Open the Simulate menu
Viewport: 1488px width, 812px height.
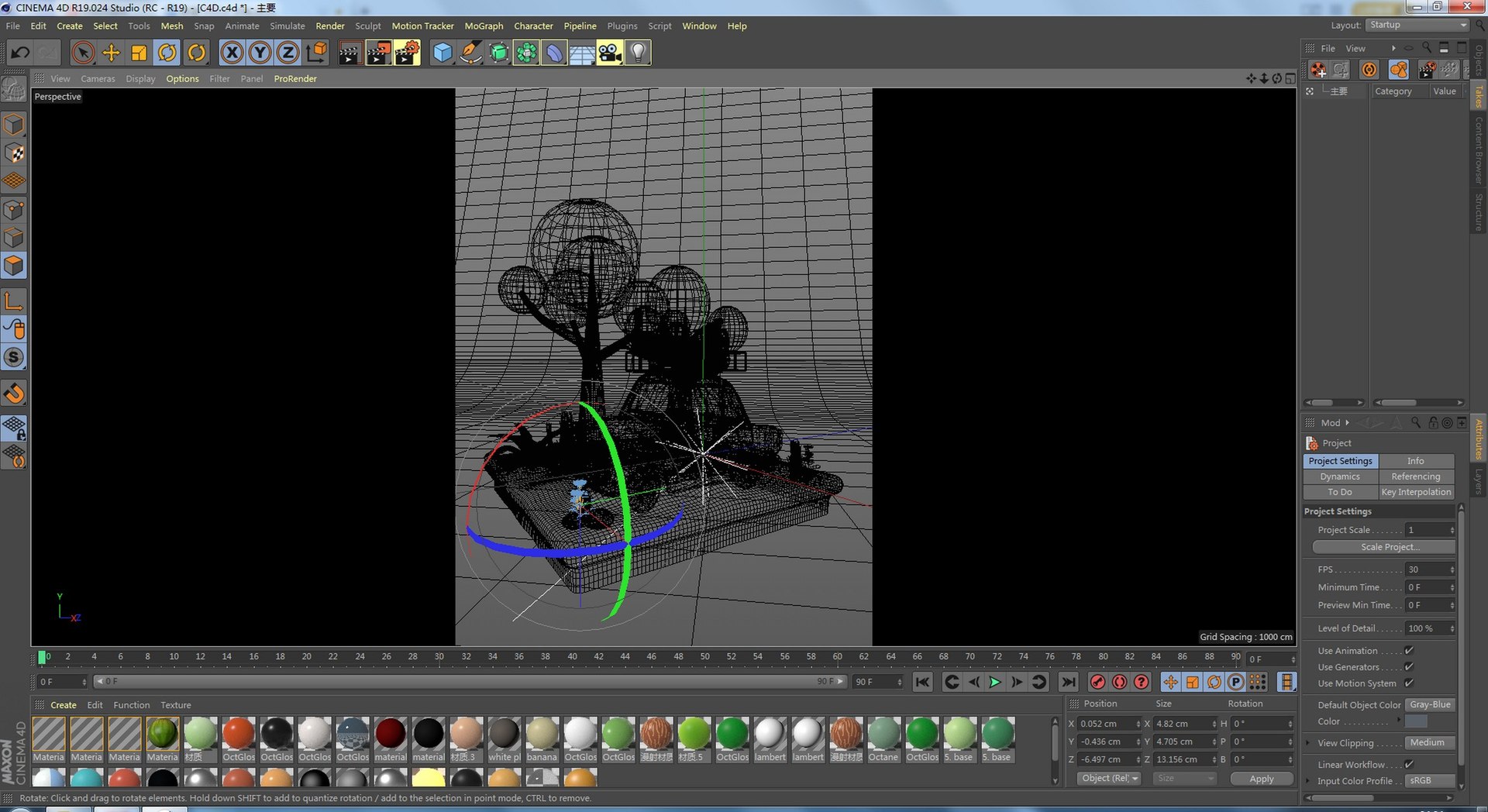287,26
